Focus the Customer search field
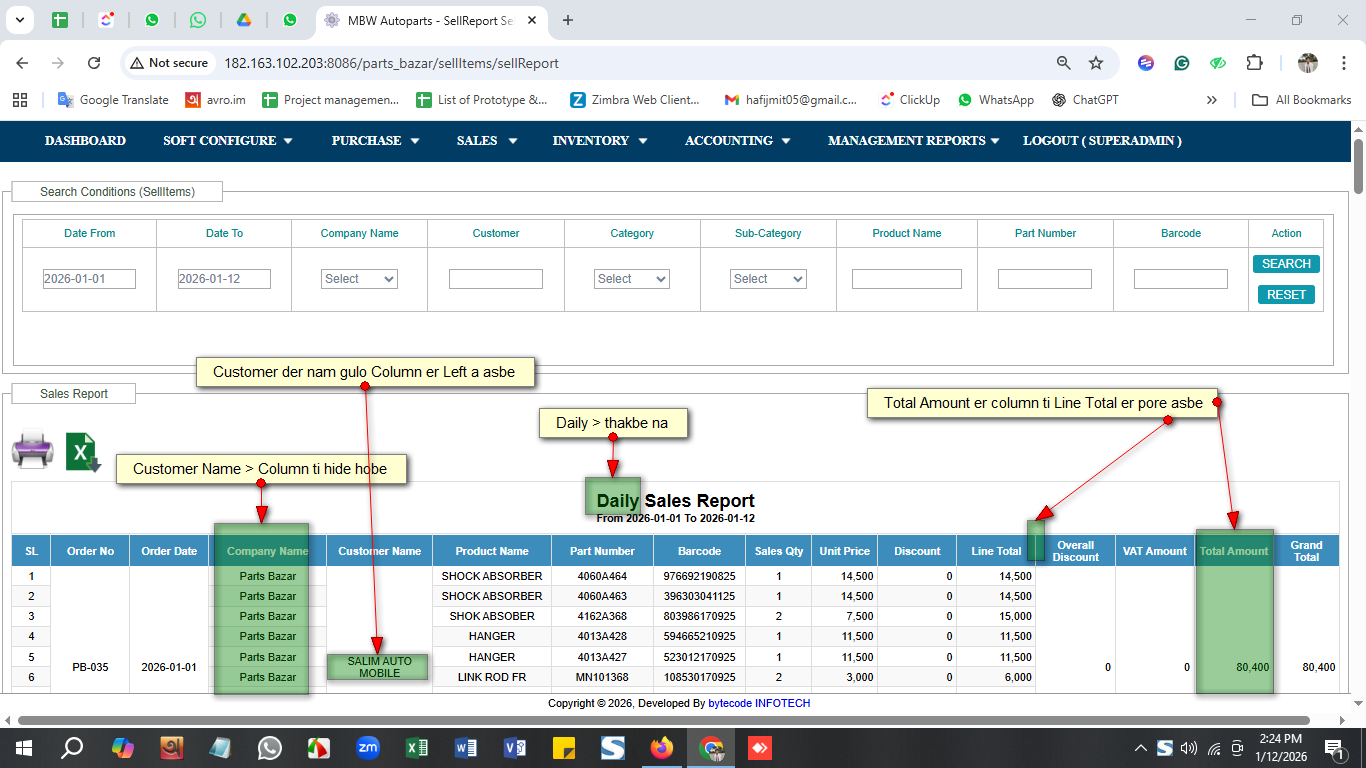 point(496,279)
